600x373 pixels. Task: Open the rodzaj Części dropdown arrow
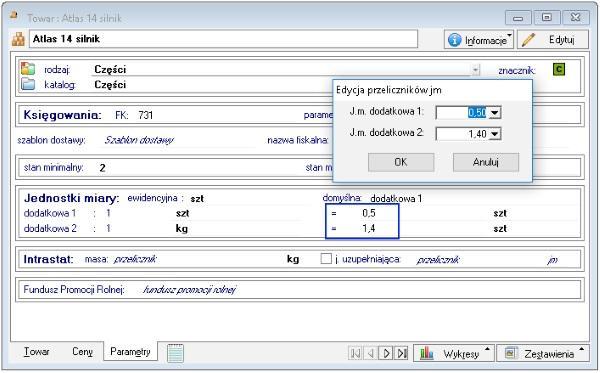tap(475, 70)
